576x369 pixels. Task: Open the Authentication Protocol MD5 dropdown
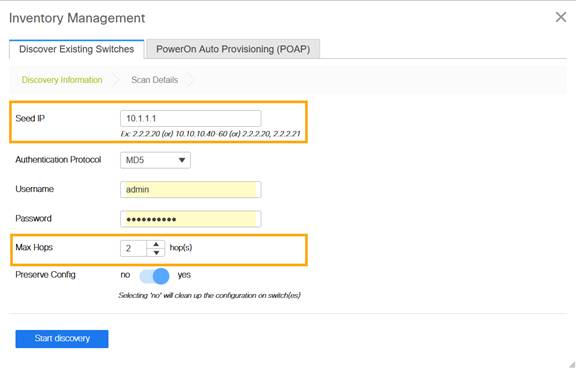point(155,160)
